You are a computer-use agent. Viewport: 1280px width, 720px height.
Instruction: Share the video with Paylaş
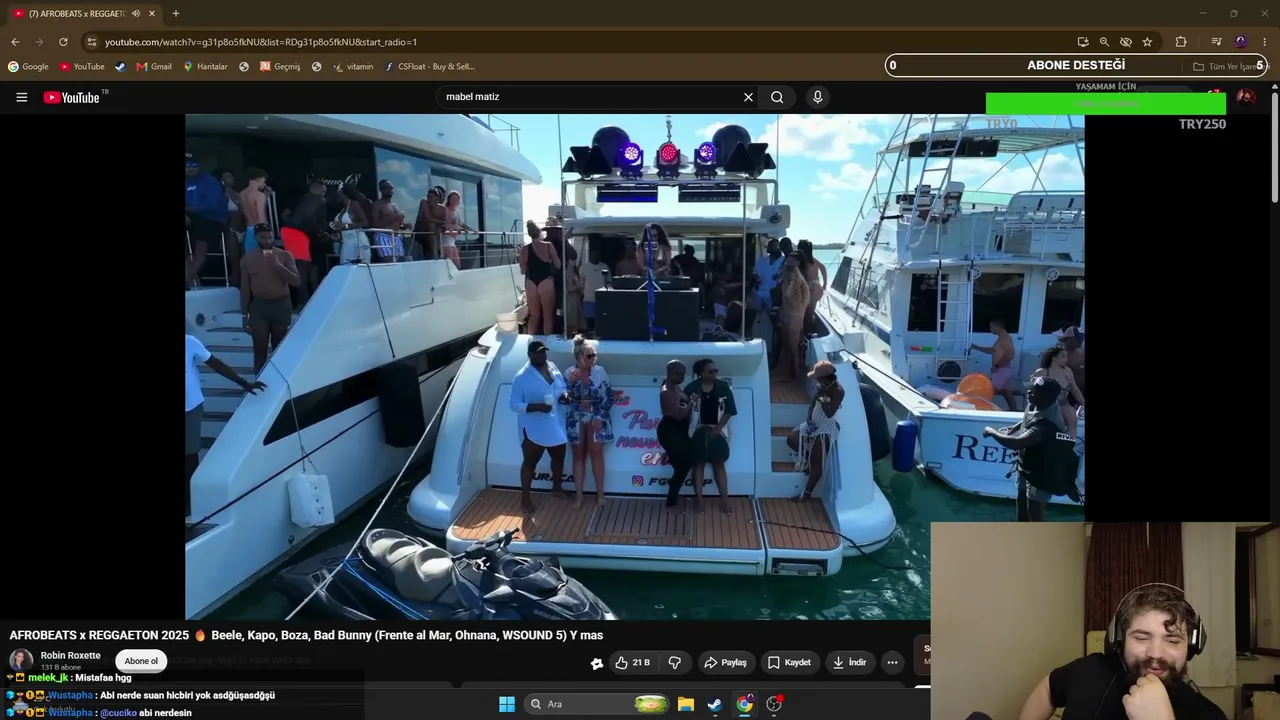[725, 662]
